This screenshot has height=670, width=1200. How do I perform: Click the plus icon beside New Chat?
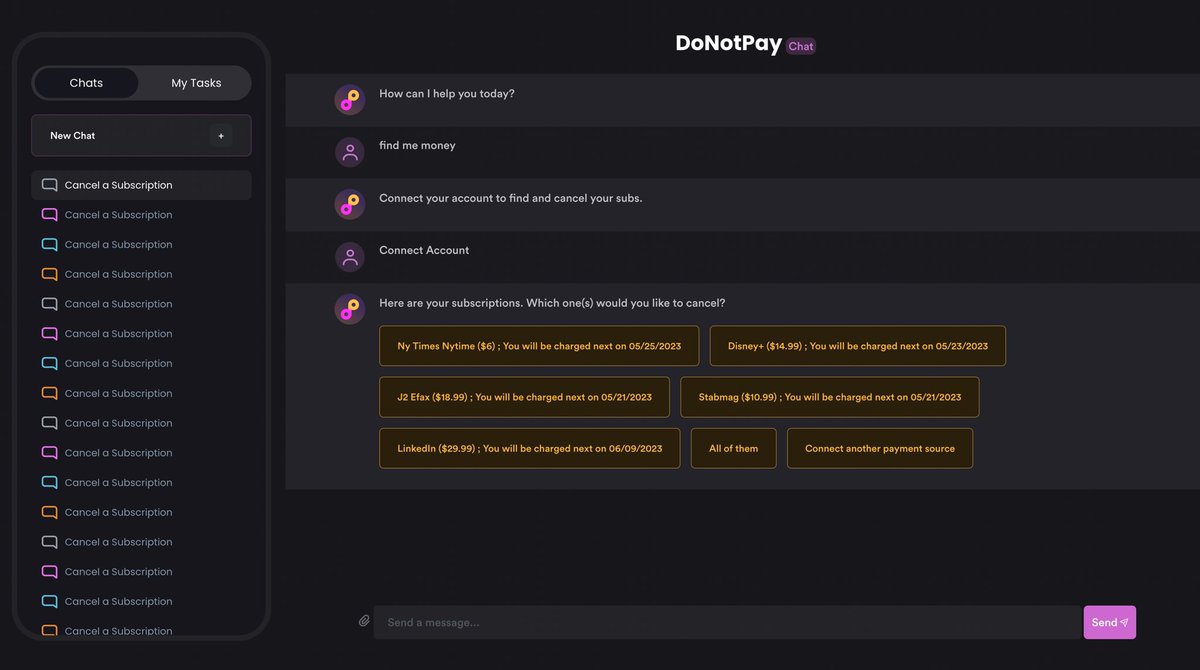[221, 136]
